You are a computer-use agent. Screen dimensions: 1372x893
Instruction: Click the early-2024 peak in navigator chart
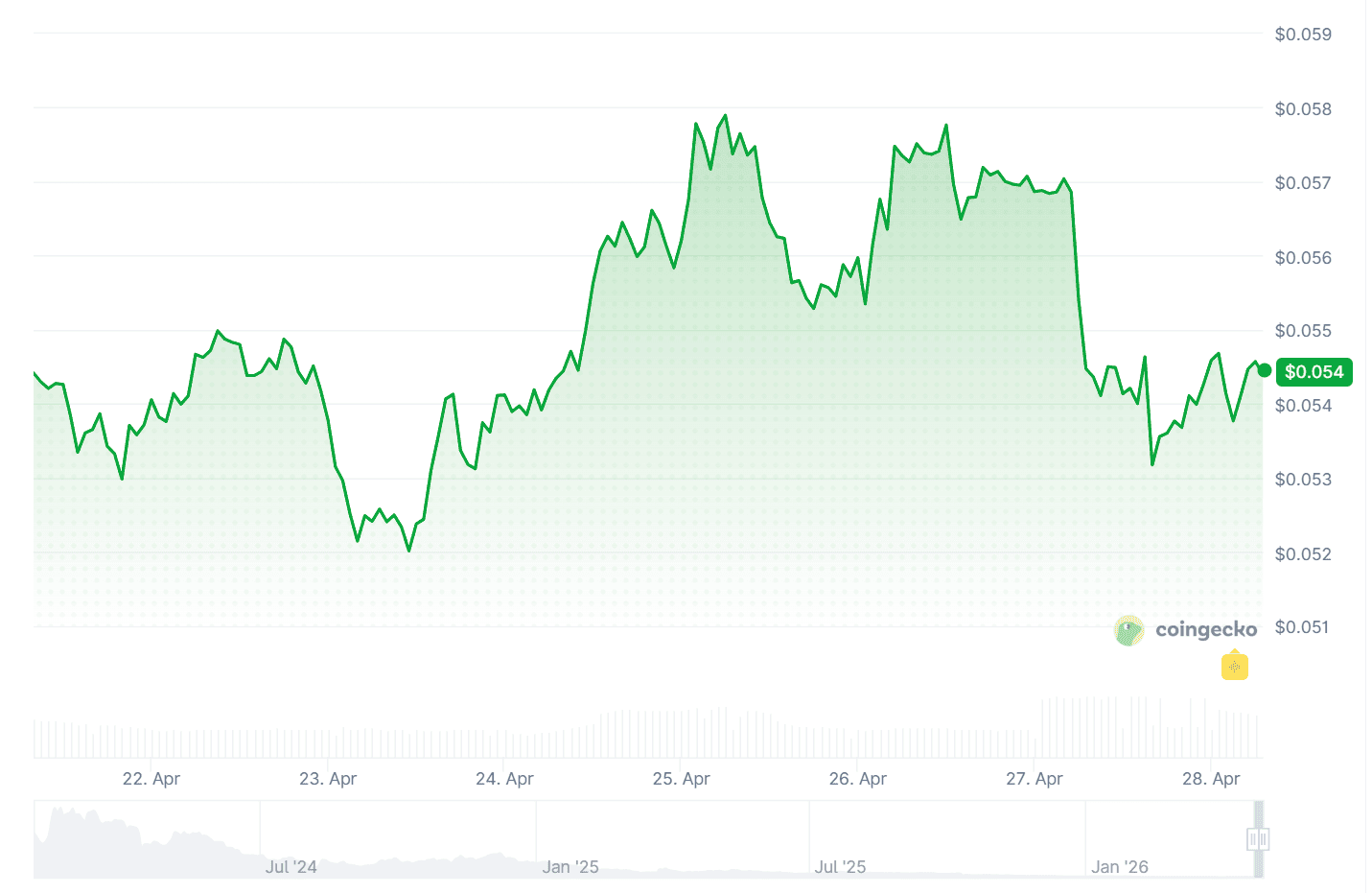click(59, 812)
